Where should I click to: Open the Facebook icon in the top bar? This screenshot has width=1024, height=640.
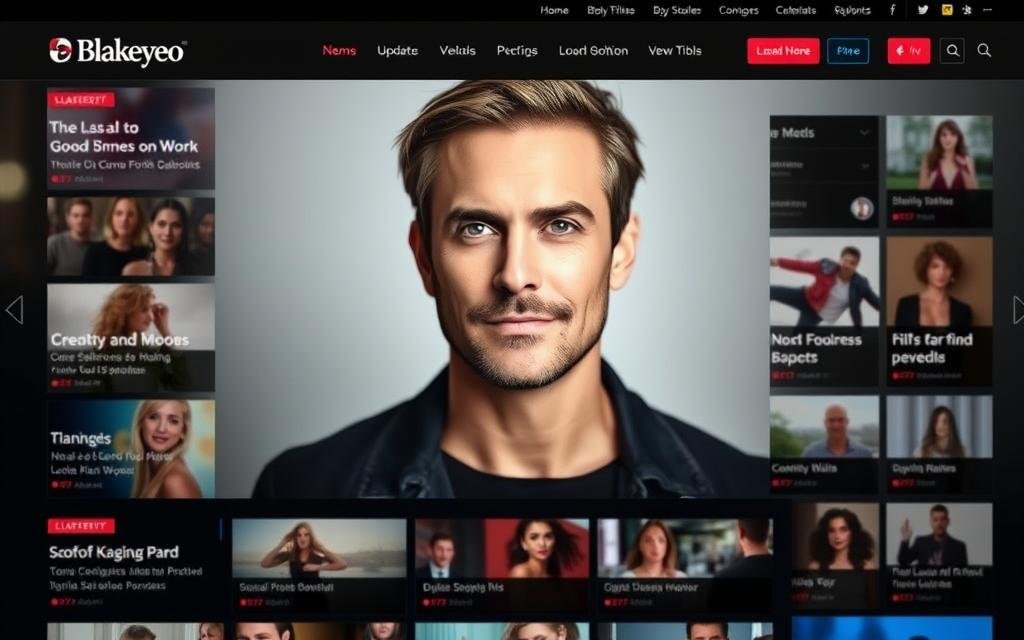[892, 10]
